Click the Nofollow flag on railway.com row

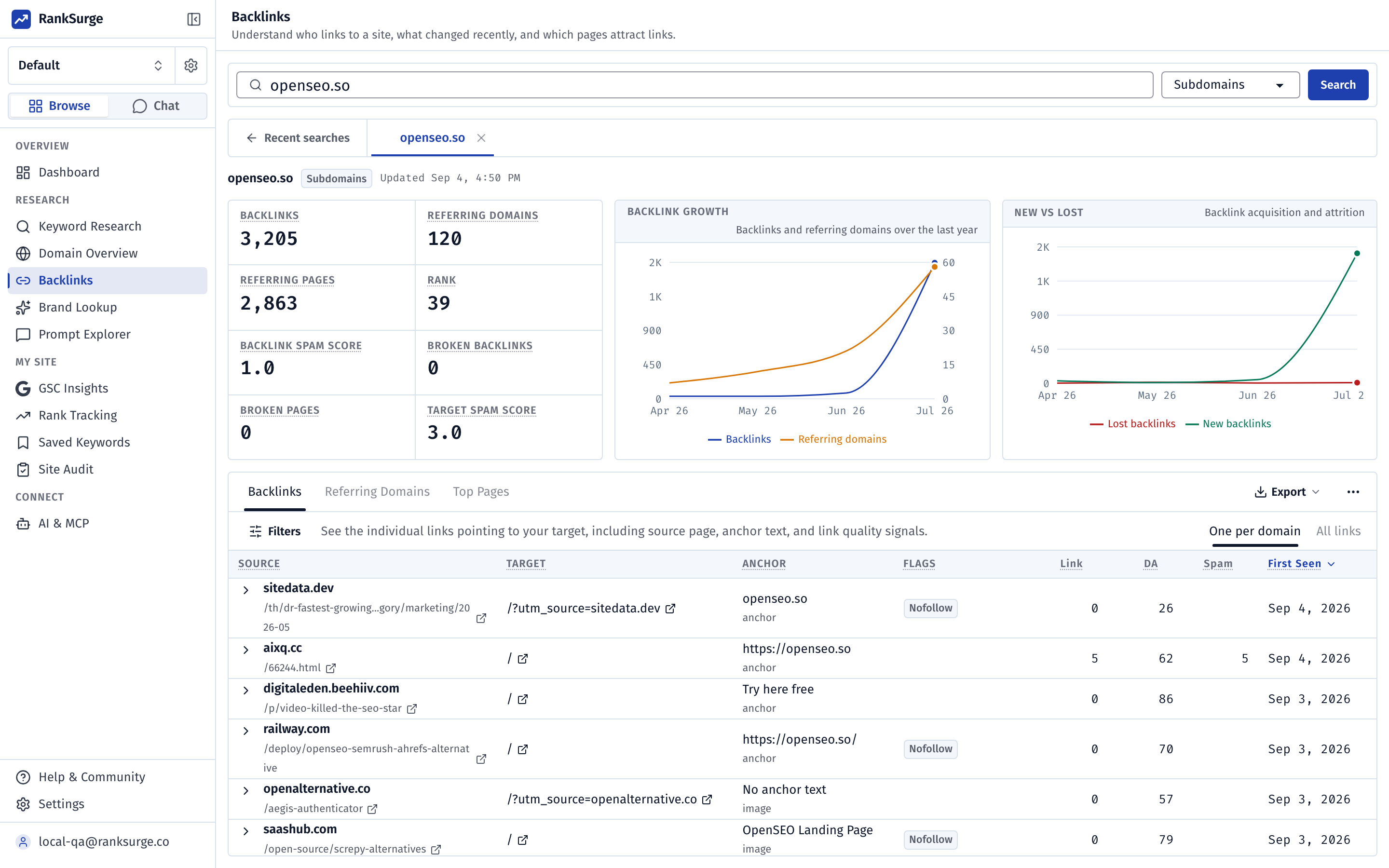point(930,748)
